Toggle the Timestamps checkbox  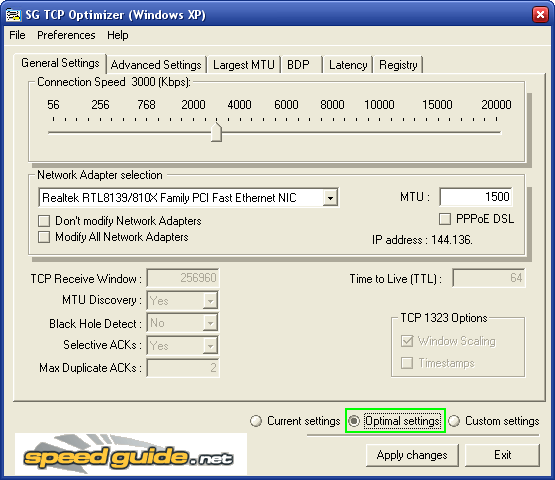tap(407, 363)
